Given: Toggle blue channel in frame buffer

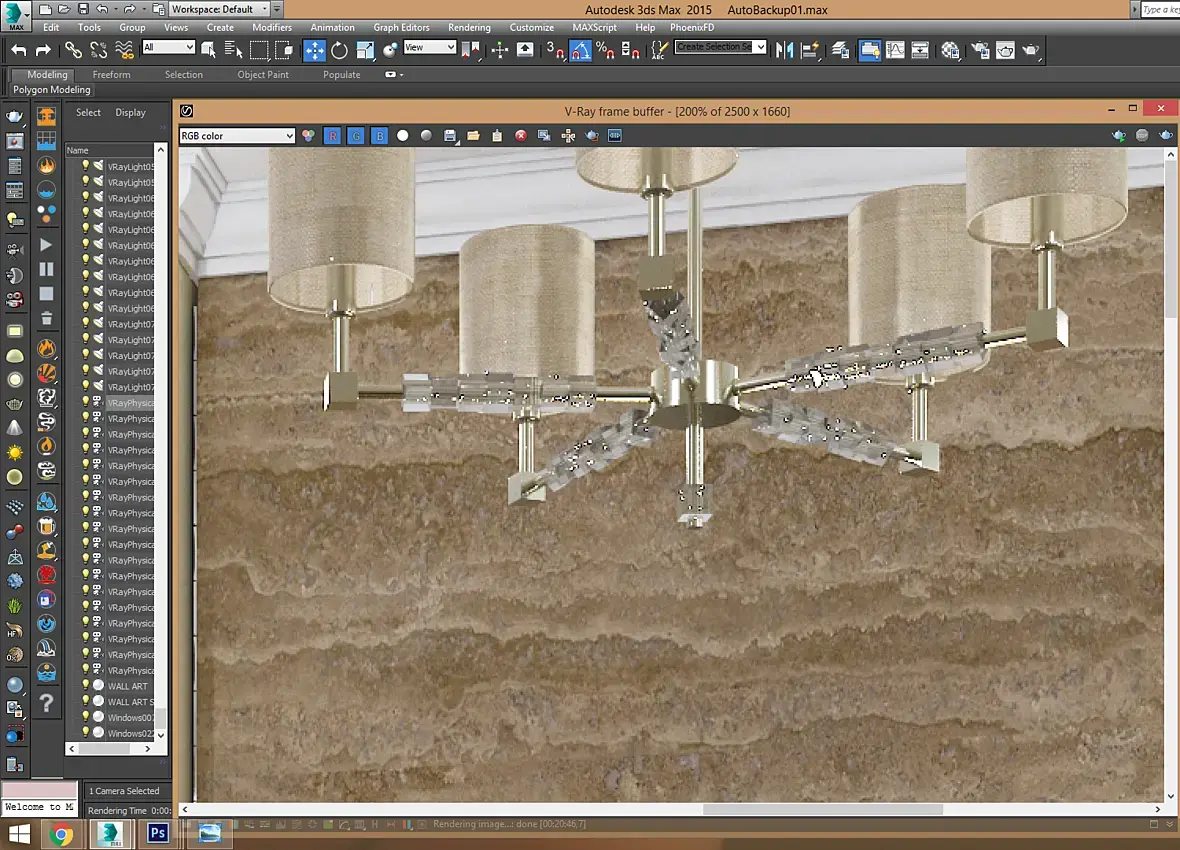Looking at the screenshot, I should pyautogui.click(x=379, y=136).
